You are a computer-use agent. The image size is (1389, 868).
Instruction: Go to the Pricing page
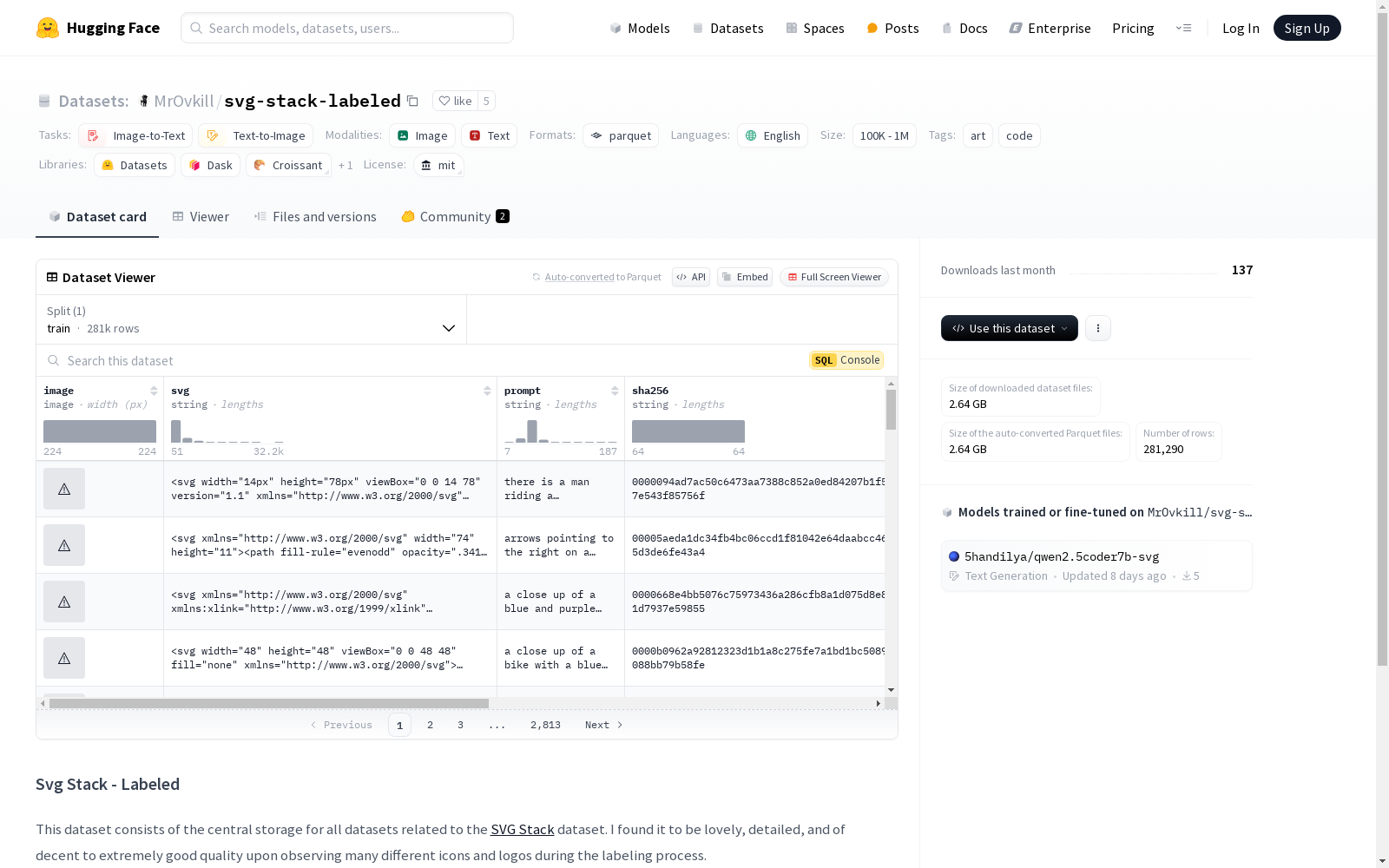[1133, 28]
